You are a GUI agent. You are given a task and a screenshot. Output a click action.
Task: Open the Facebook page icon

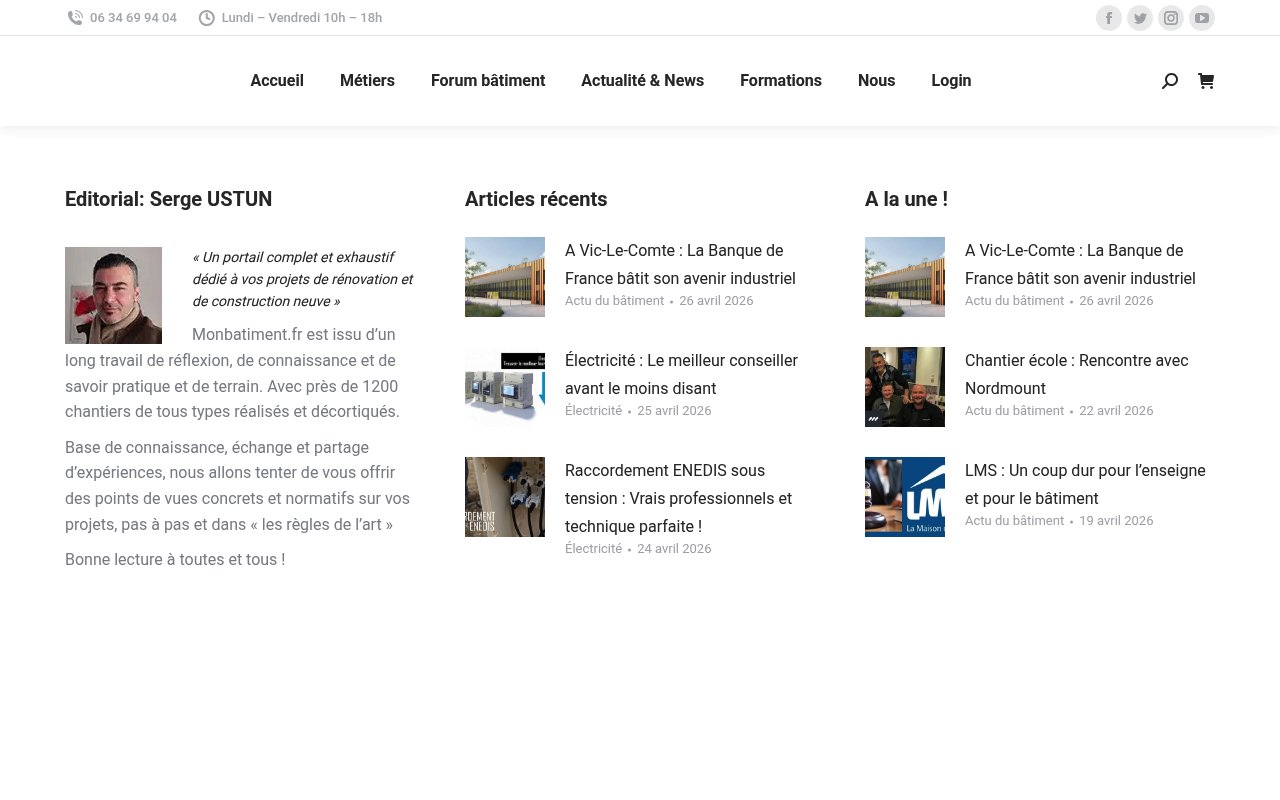(x=1109, y=18)
